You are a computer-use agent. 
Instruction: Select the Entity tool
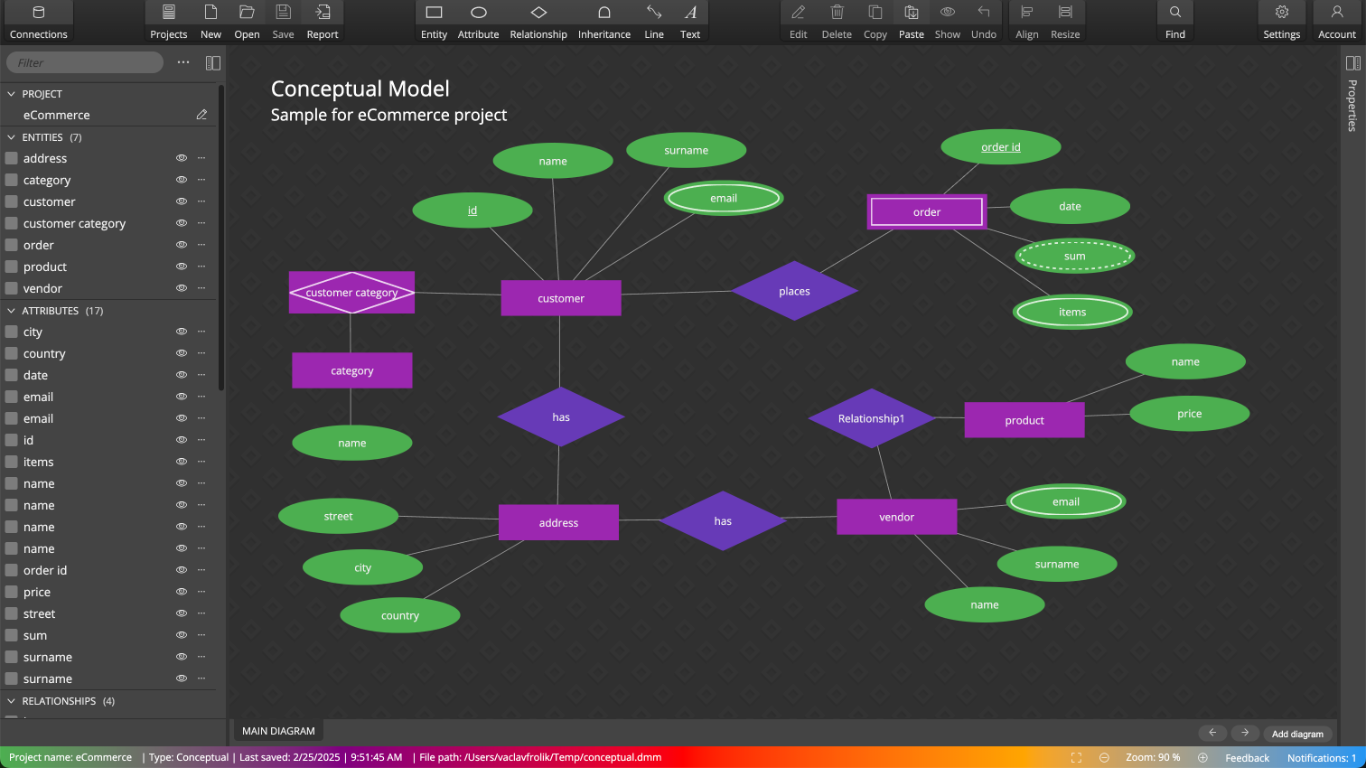coord(434,21)
